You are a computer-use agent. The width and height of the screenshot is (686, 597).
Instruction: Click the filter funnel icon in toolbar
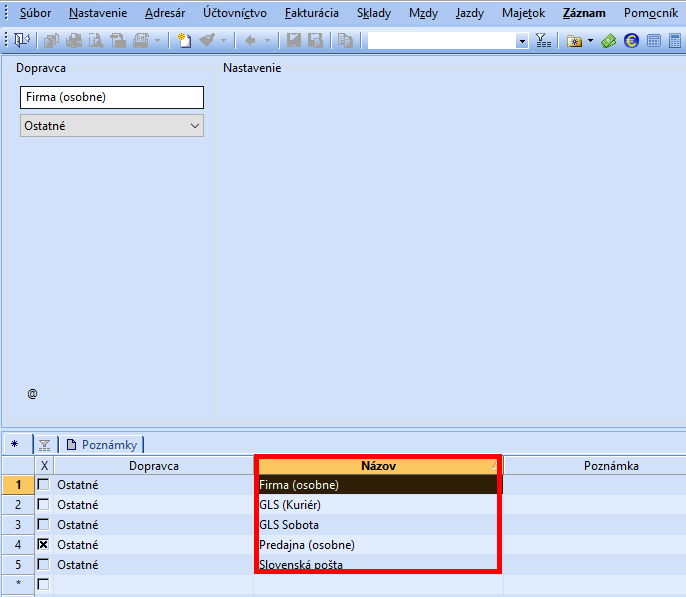(x=543, y=41)
